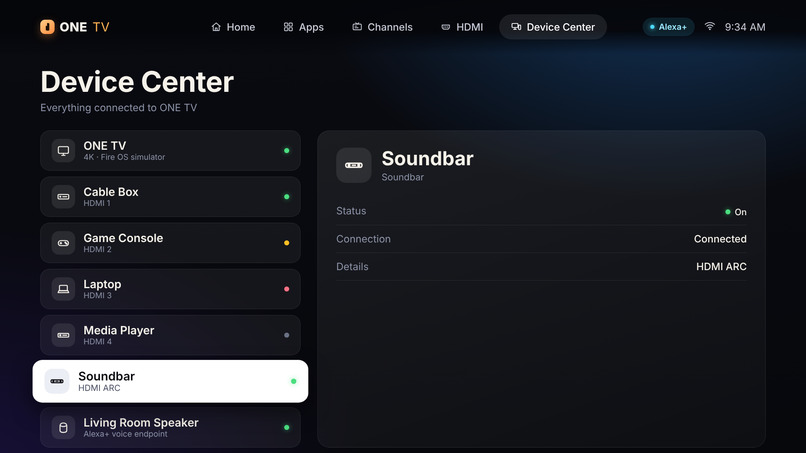Click the HDMI port icon

[x=446, y=27]
